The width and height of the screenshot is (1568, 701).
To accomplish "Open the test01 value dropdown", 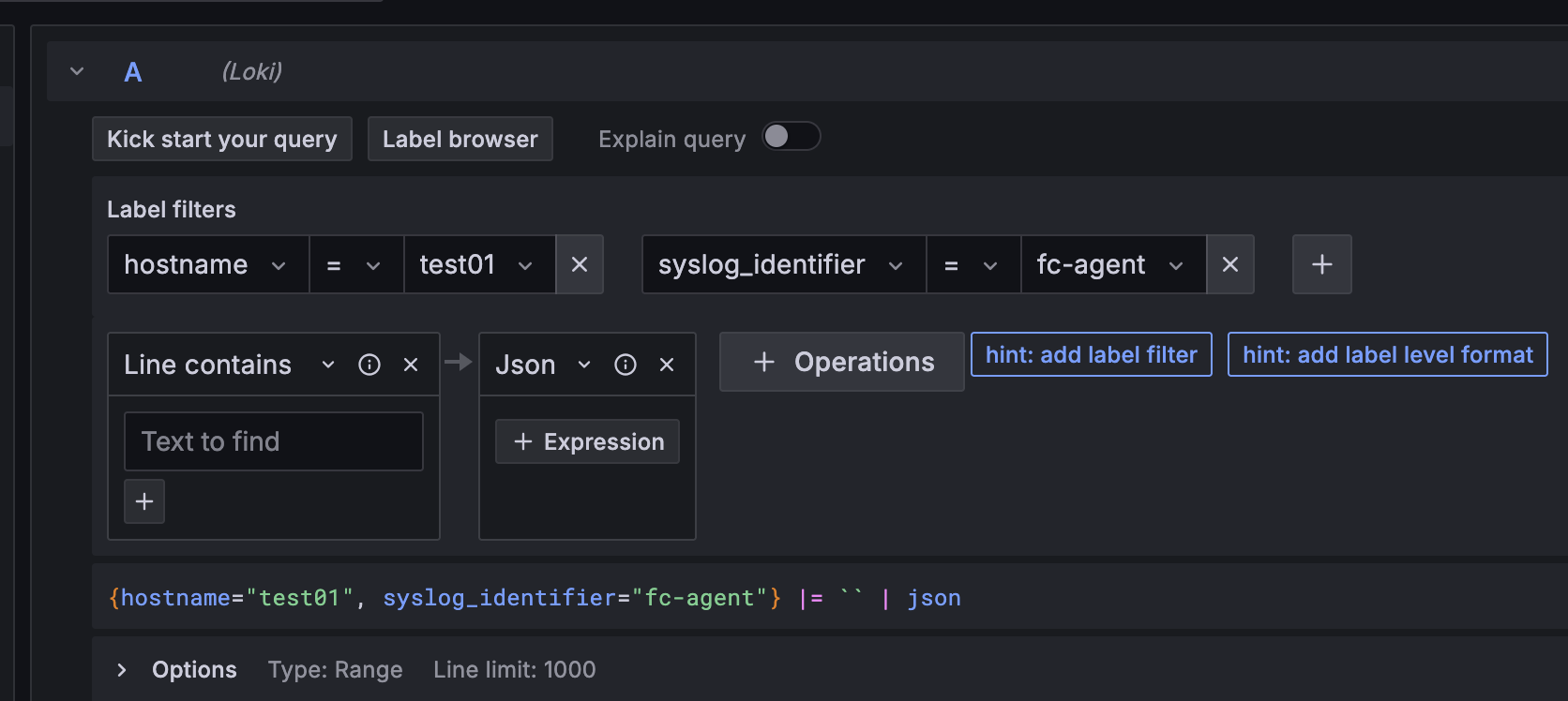I will [478, 265].
